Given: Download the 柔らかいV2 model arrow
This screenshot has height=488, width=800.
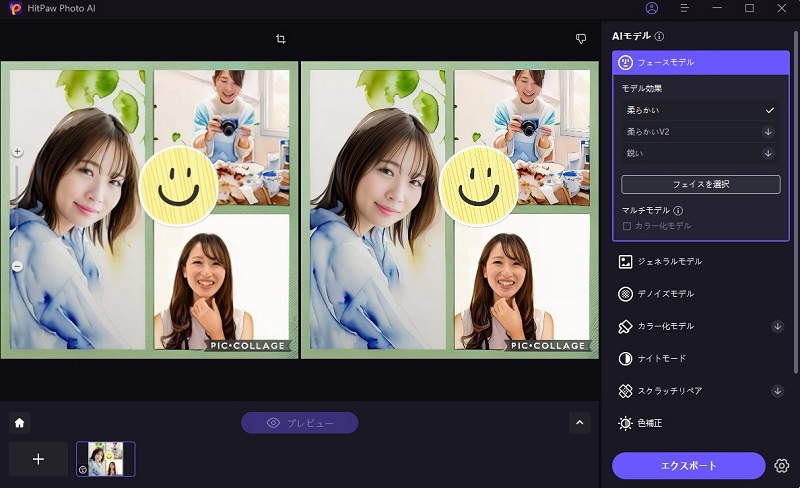Looking at the screenshot, I should click(768, 132).
